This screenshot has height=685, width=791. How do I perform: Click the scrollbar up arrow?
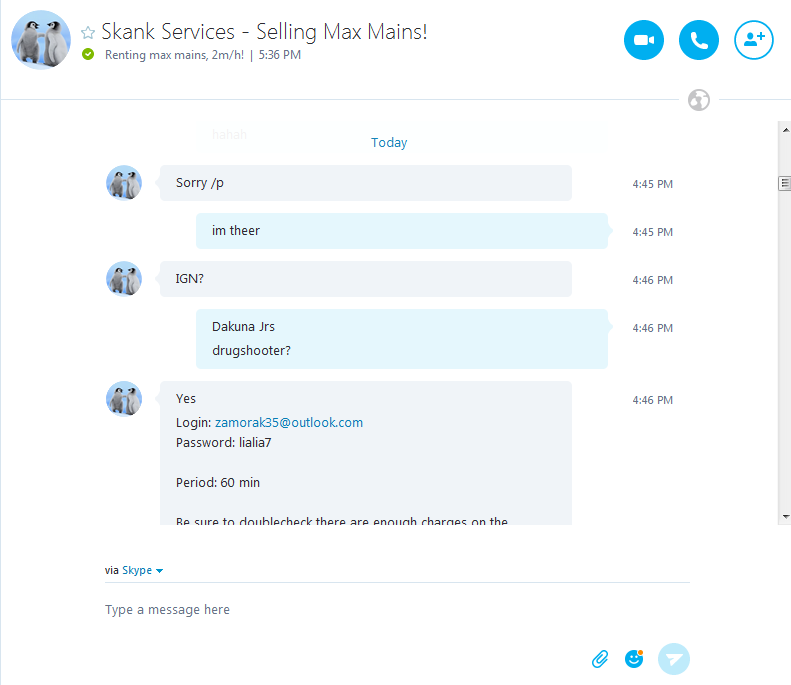pos(785,129)
